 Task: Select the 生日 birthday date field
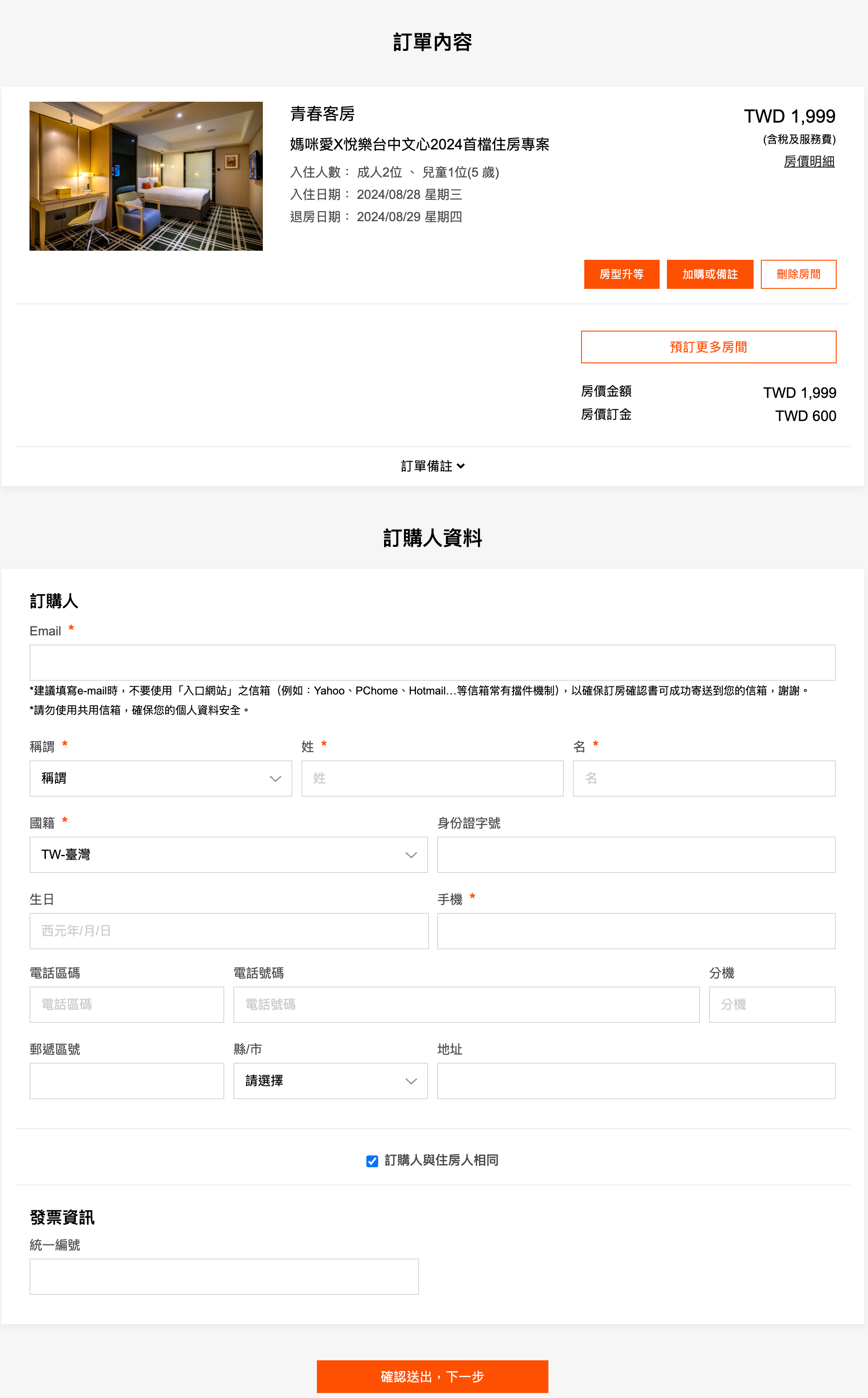click(x=228, y=931)
